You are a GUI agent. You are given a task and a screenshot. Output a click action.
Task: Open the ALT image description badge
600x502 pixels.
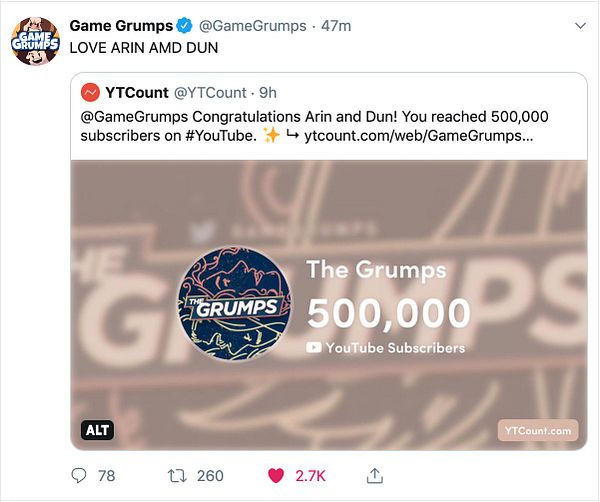97,430
